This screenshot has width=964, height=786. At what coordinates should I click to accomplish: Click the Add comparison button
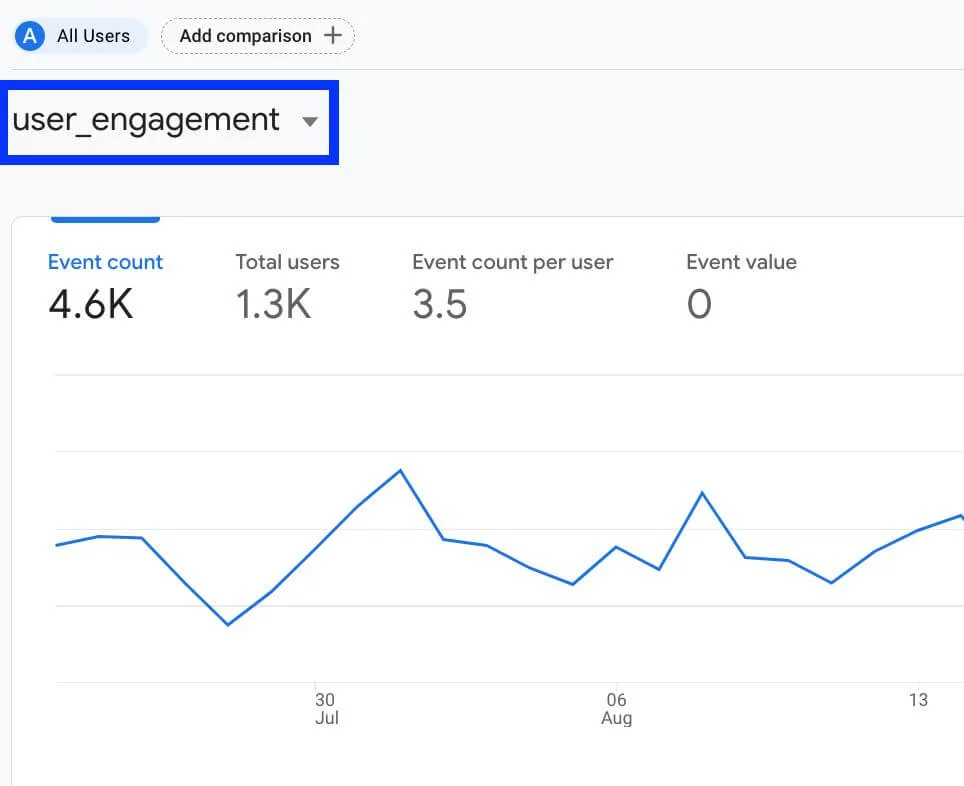point(257,35)
